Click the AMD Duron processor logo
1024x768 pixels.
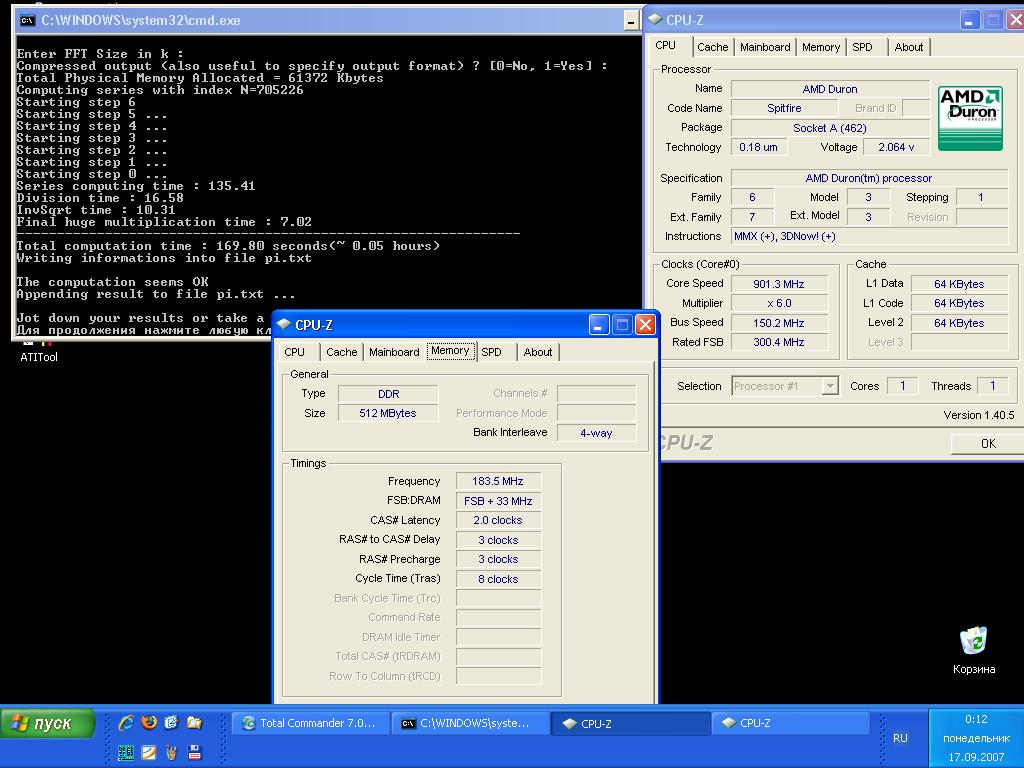970,118
